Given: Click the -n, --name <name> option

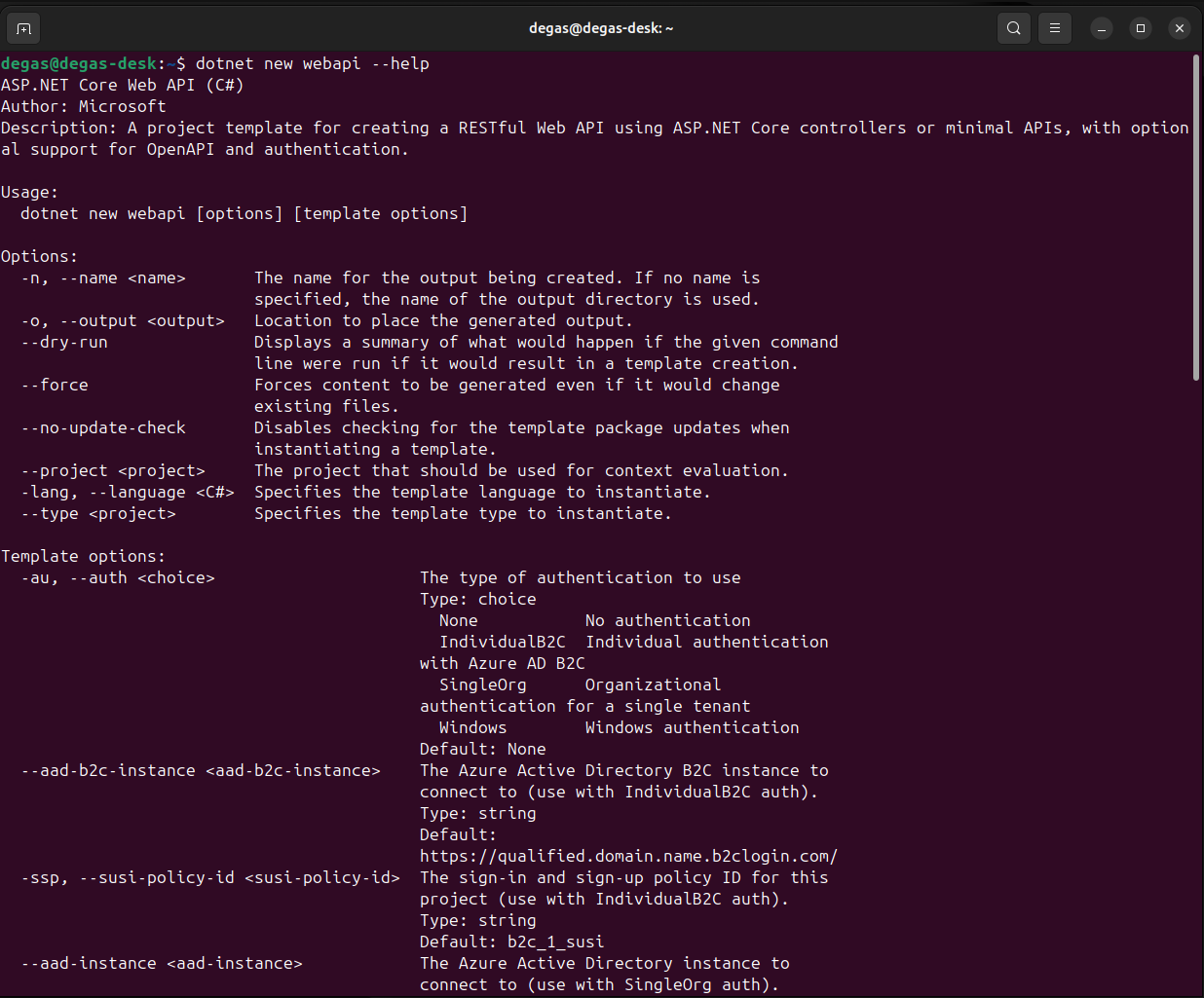Looking at the screenshot, I should pos(103,277).
